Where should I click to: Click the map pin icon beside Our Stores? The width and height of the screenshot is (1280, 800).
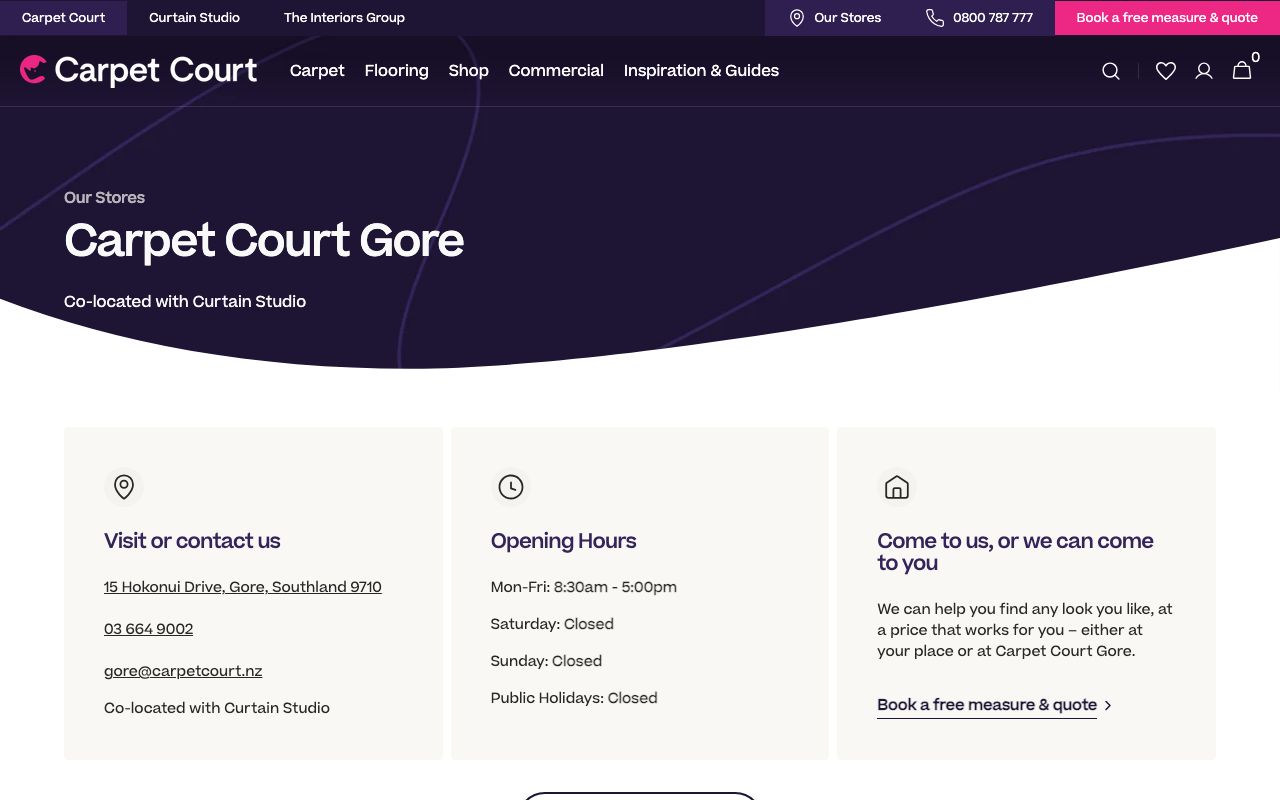click(x=797, y=18)
